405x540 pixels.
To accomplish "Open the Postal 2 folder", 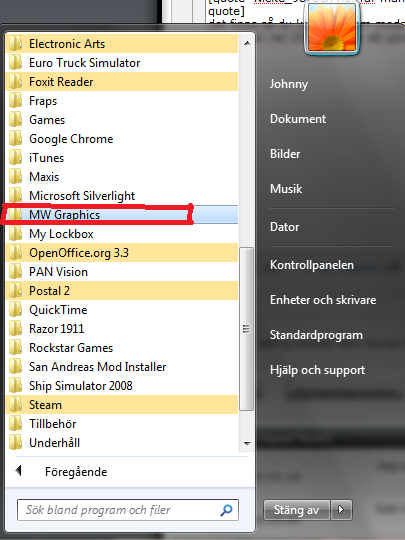I will (122, 291).
